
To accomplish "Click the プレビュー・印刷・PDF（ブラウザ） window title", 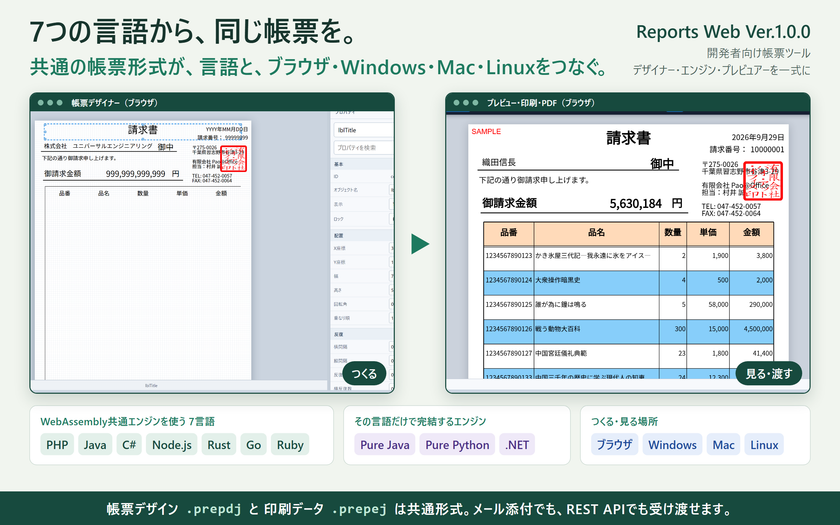I will click(x=541, y=103).
